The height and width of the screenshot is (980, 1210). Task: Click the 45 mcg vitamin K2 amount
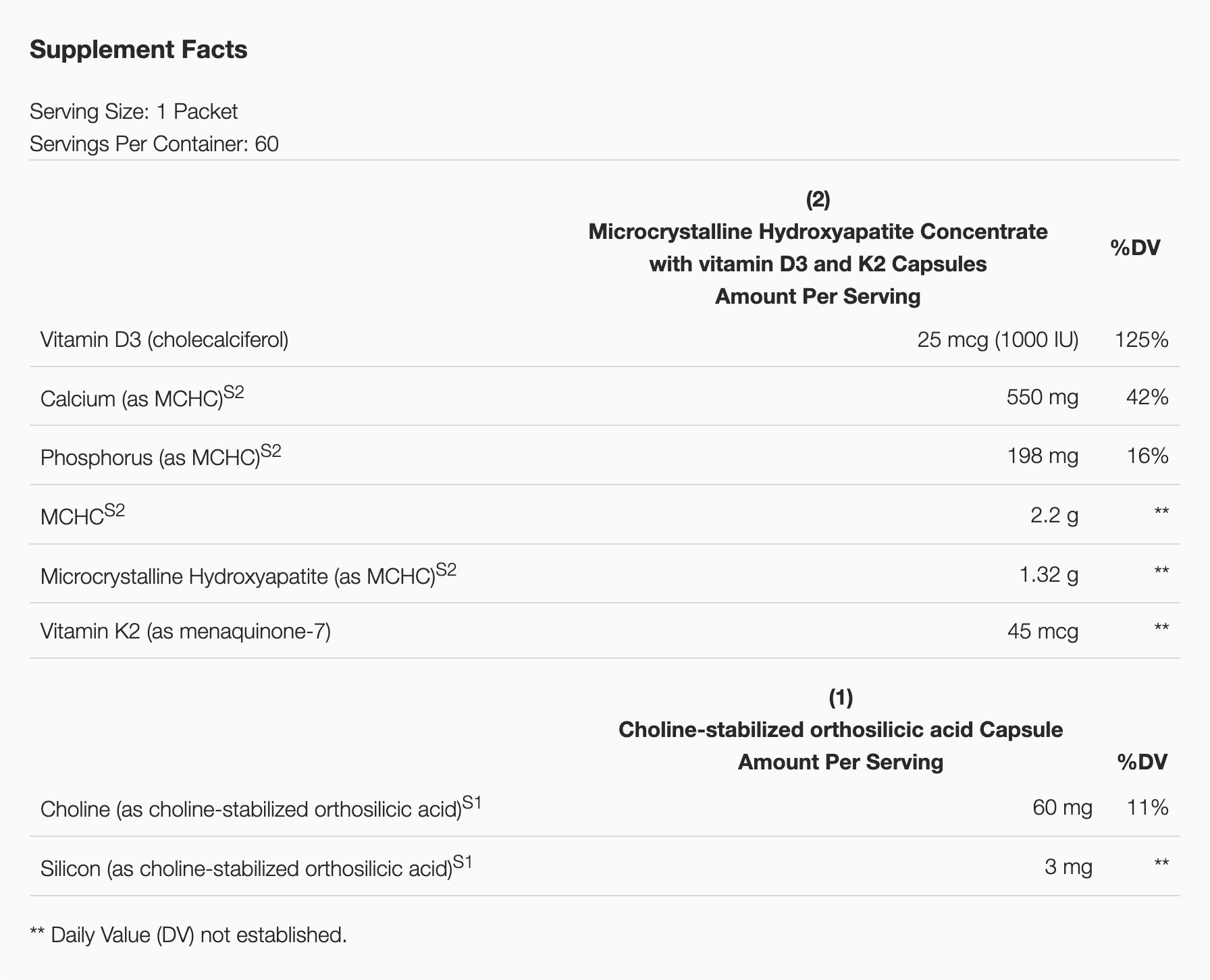1043,632
